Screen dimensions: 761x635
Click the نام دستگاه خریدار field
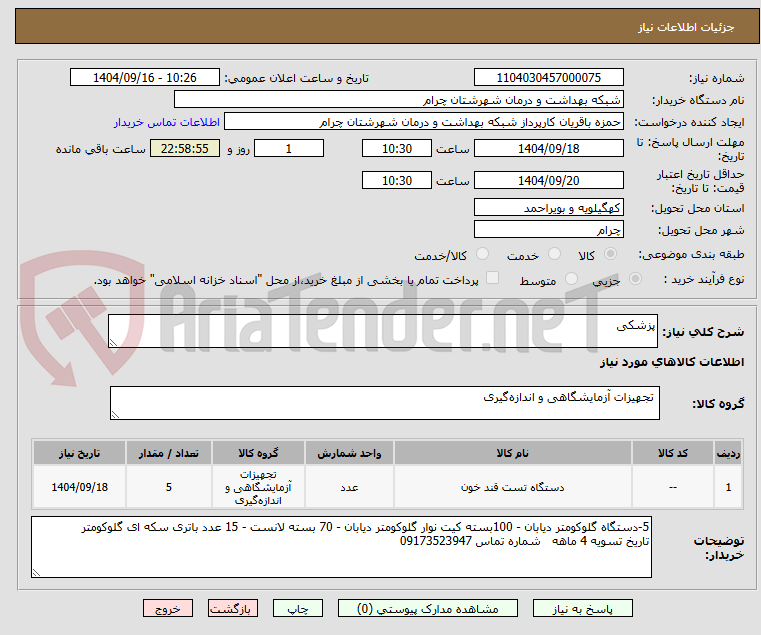point(398,100)
